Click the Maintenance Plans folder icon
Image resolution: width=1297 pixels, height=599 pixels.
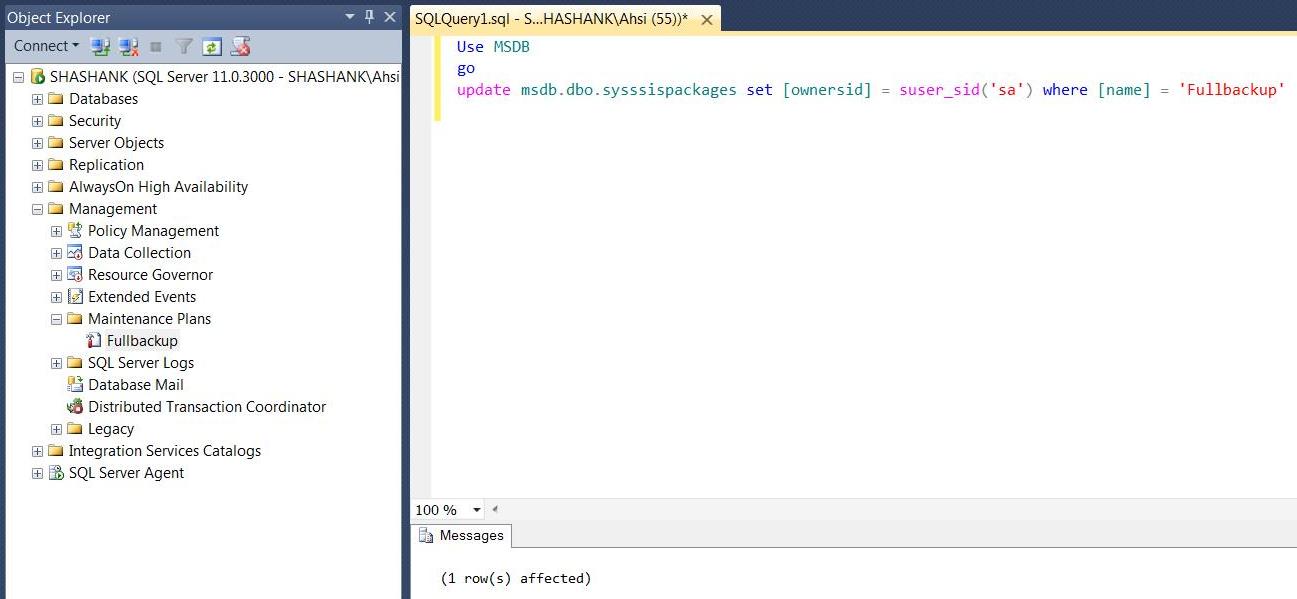click(x=75, y=319)
